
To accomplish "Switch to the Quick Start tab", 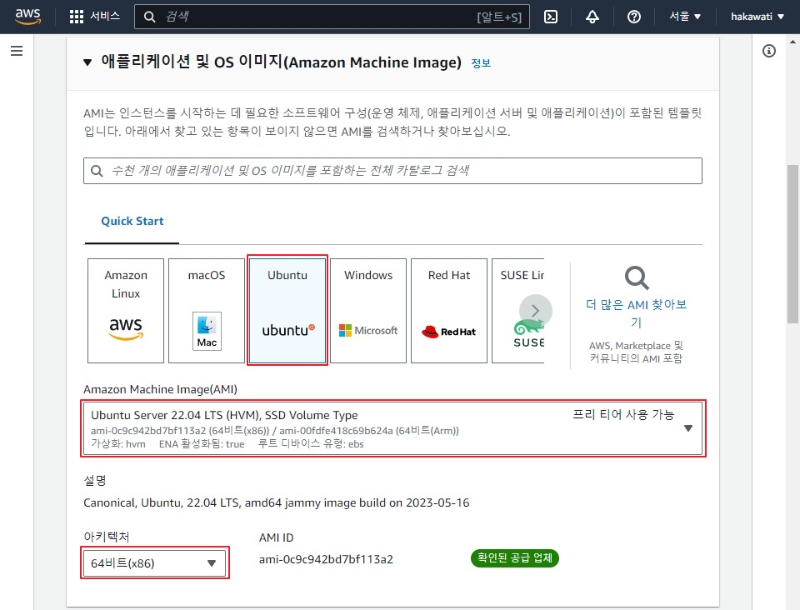I will [130, 221].
